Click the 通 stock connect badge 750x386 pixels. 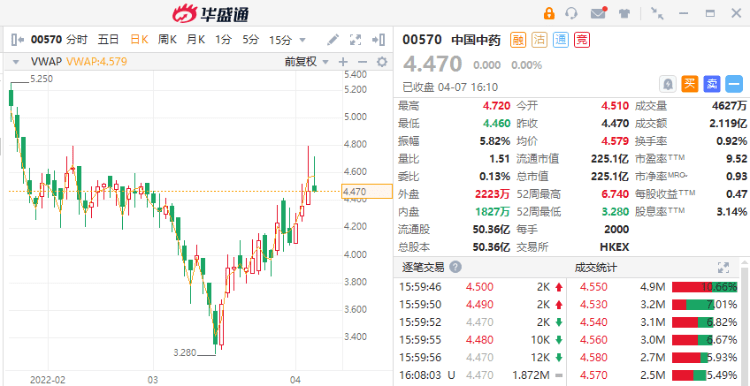tap(561, 40)
